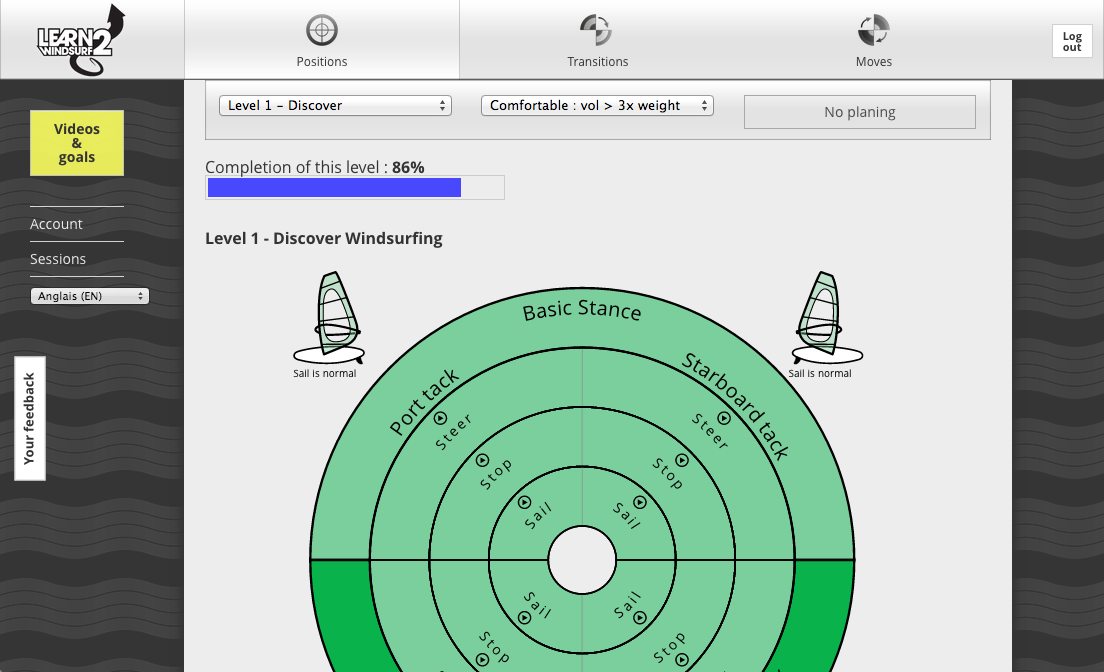1104x672 pixels.
Task: Play the Stop video in Starboard tack quadrant
Action: (682, 461)
